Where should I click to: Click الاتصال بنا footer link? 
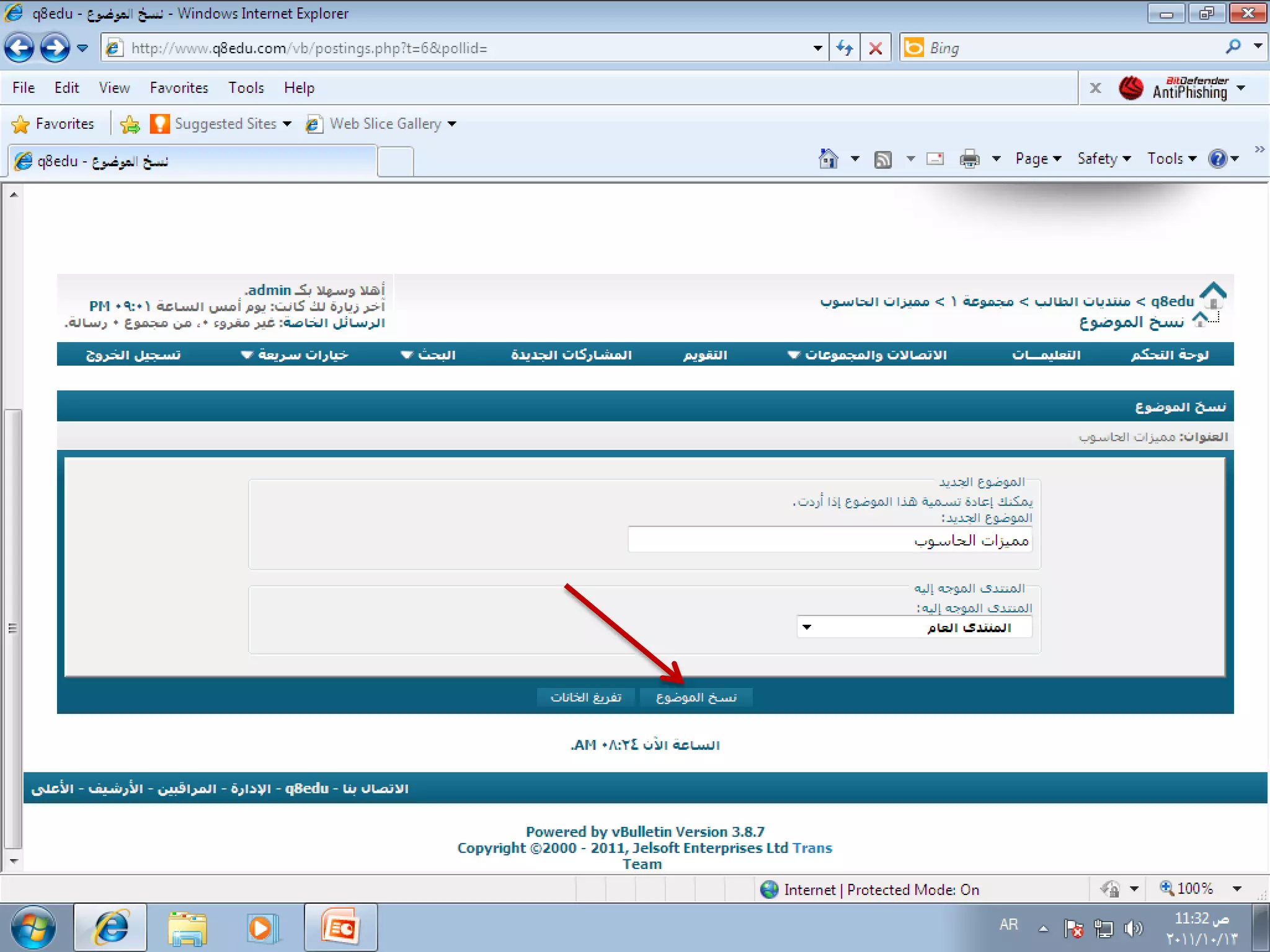(375, 788)
